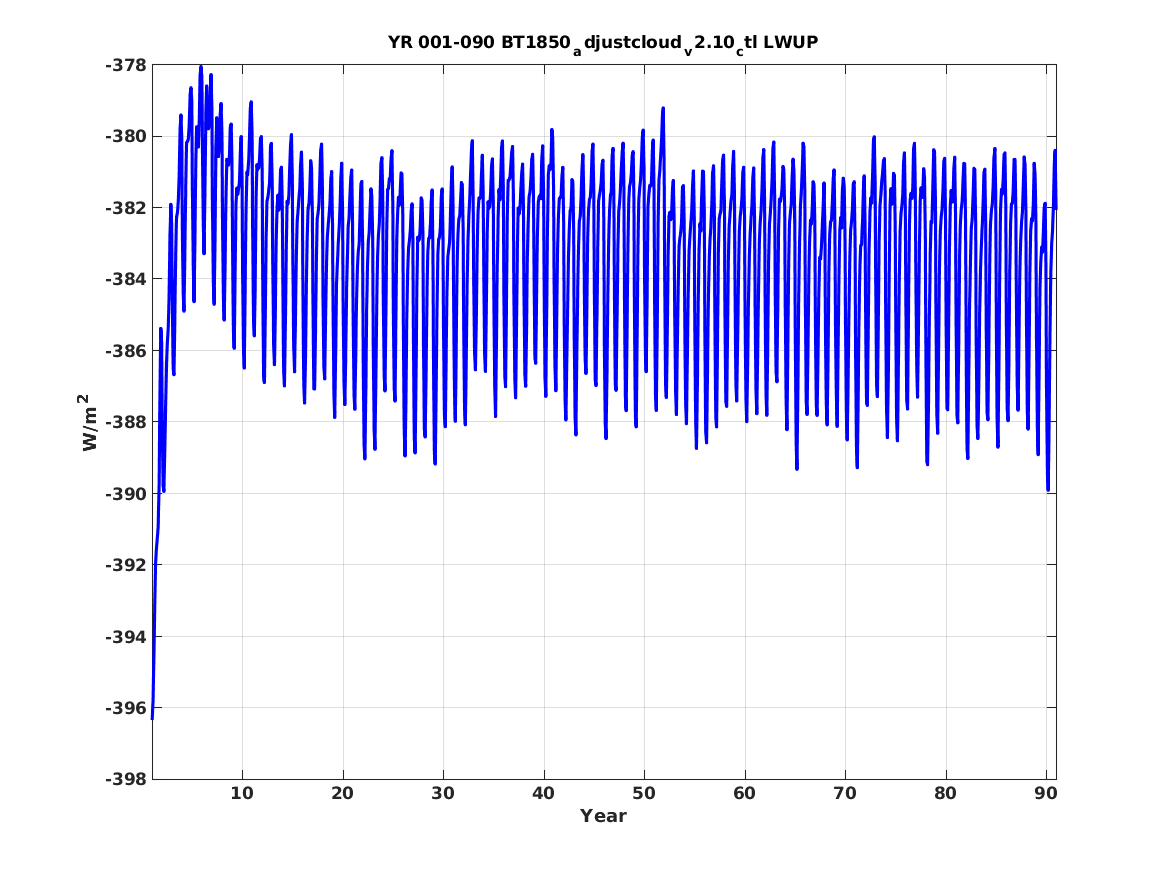Click the y-axis tick label '-394'
This screenshot has height=875, width=1167.
(126, 637)
